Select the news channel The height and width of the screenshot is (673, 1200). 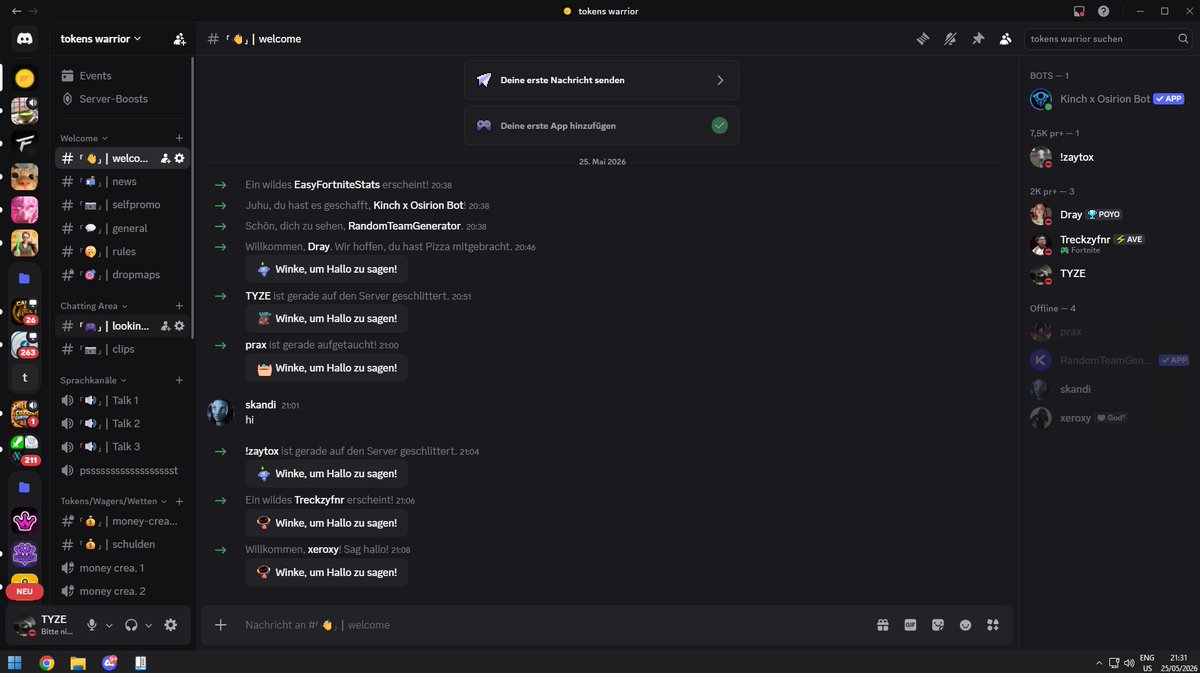point(124,182)
